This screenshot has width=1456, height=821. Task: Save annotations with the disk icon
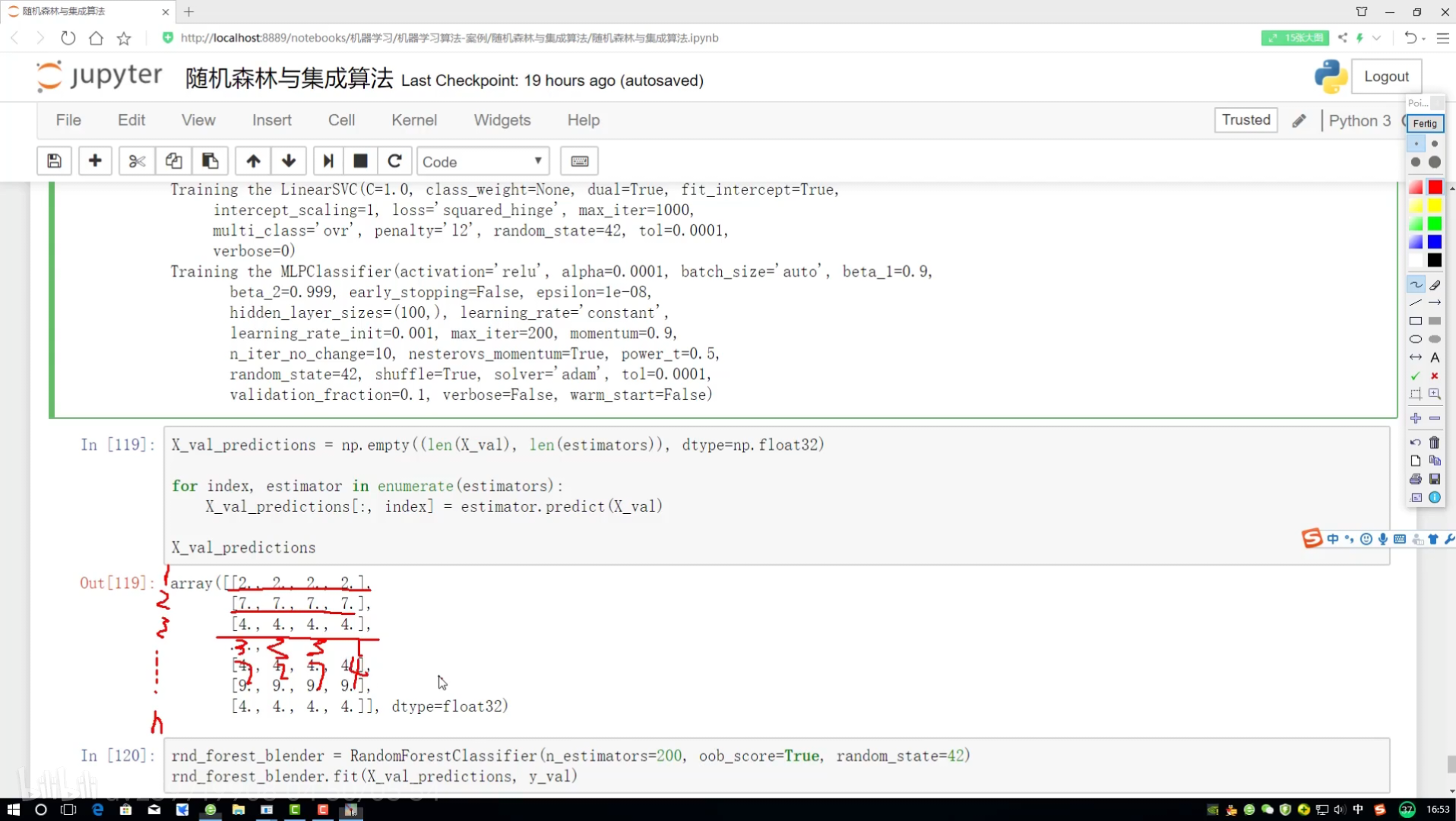click(x=1435, y=479)
